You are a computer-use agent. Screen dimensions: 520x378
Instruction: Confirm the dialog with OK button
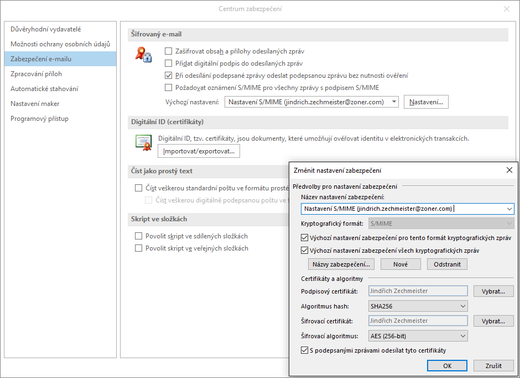click(447, 366)
